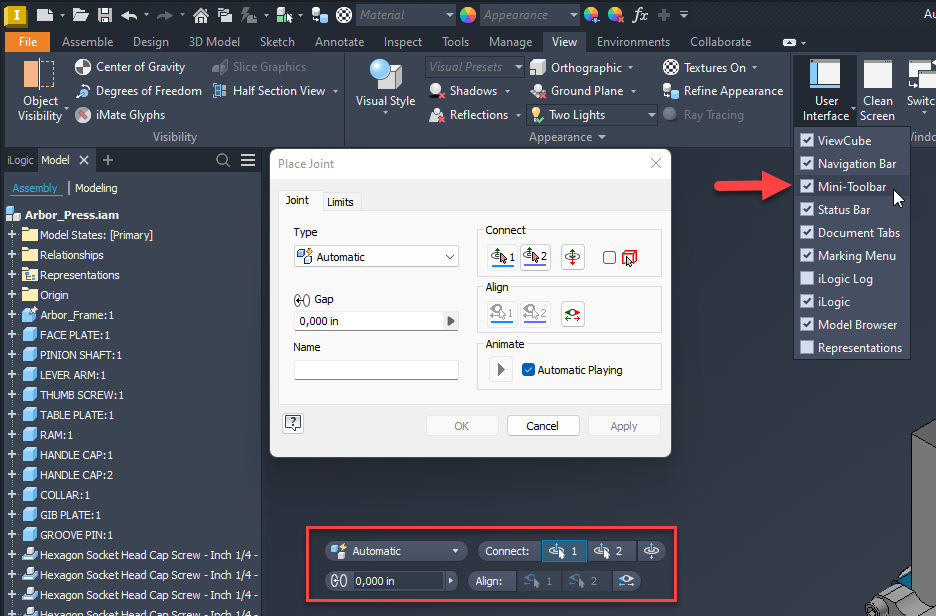The width and height of the screenshot is (936, 616).
Task: Click iMate Glyphs tool
Action: [x=120, y=115]
